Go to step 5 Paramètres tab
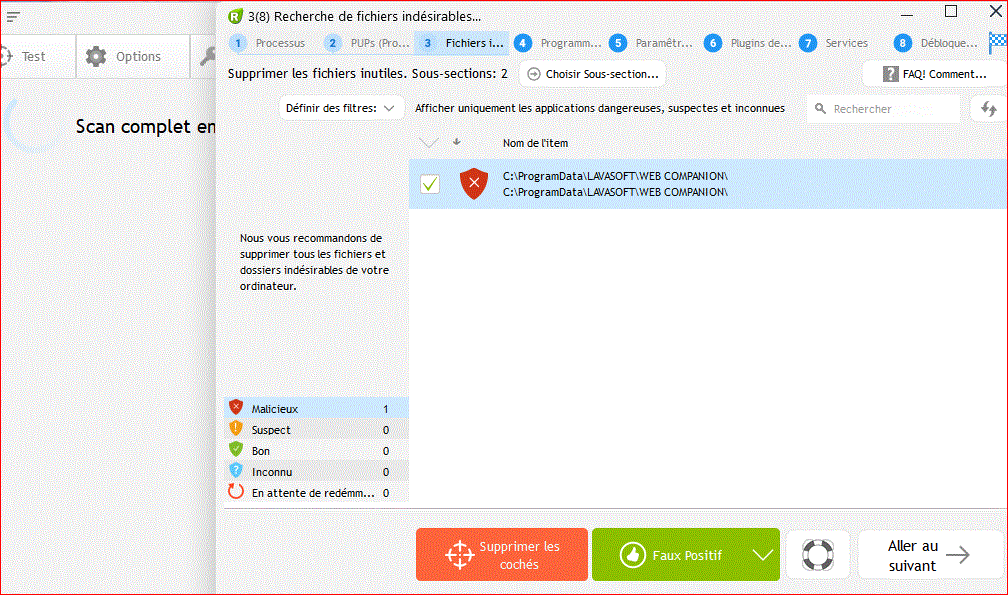Screen dimensions: 1008x595 point(652,43)
